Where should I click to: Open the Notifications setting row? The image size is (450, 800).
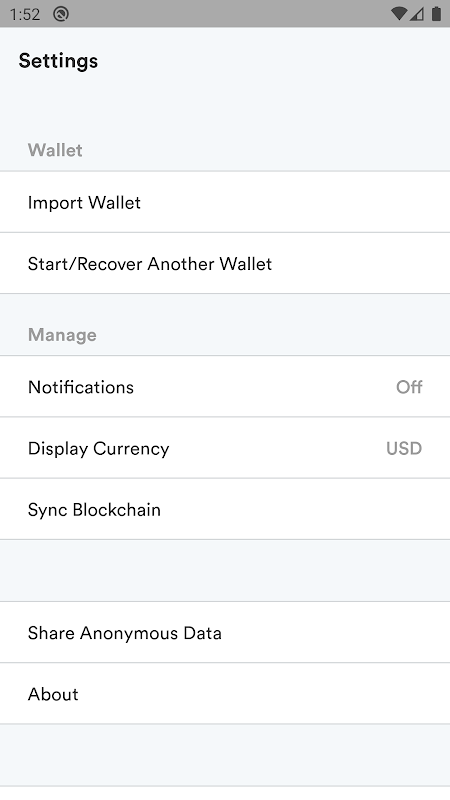pyautogui.click(x=225, y=387)
